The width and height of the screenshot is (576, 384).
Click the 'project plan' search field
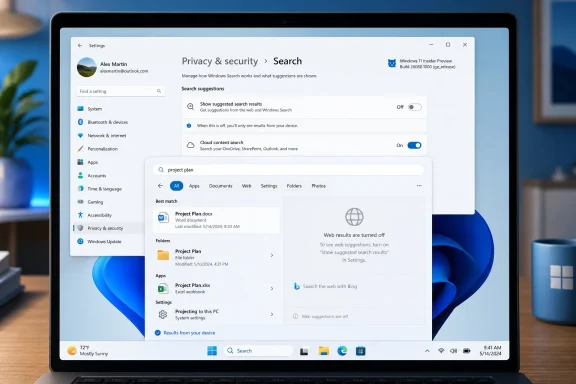tap(288, 170)
